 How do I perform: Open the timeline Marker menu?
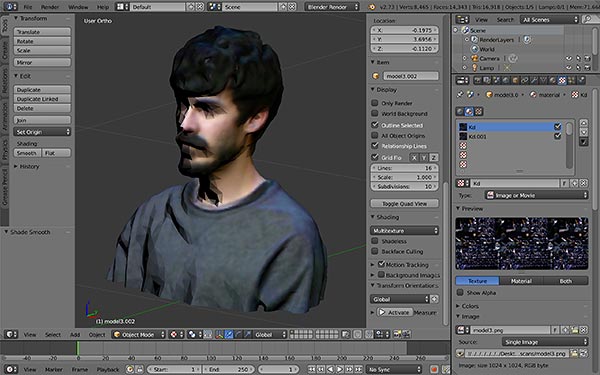click(x=54, y=369)
